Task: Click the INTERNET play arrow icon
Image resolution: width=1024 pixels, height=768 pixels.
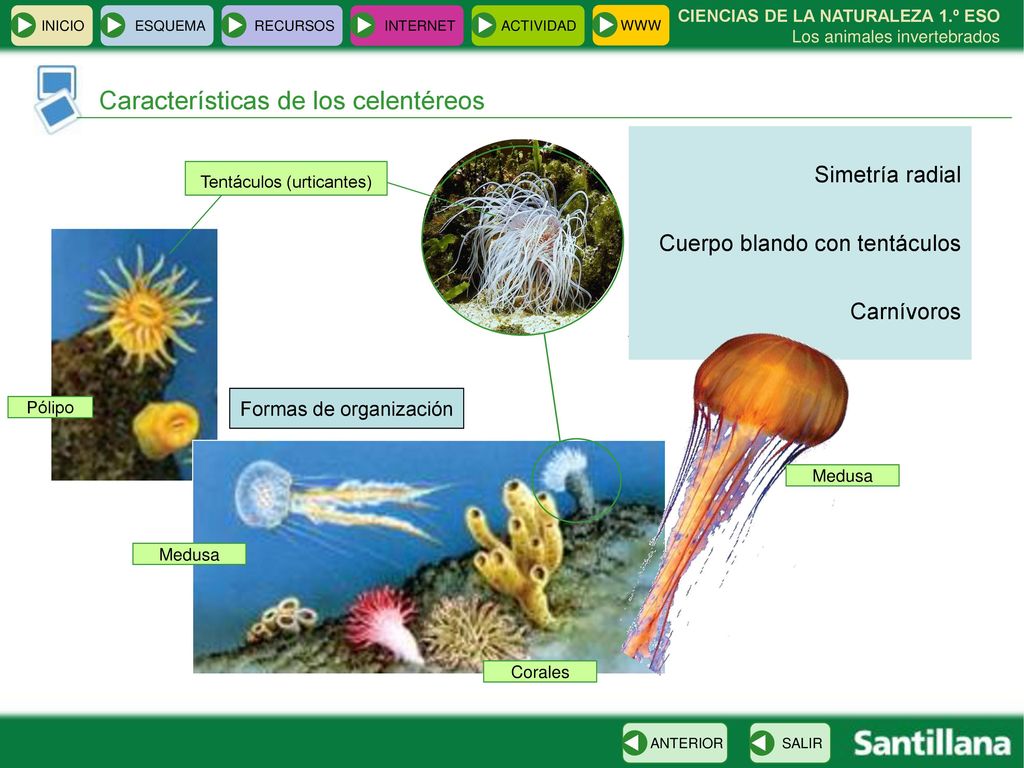Action: tap(363, 25)
